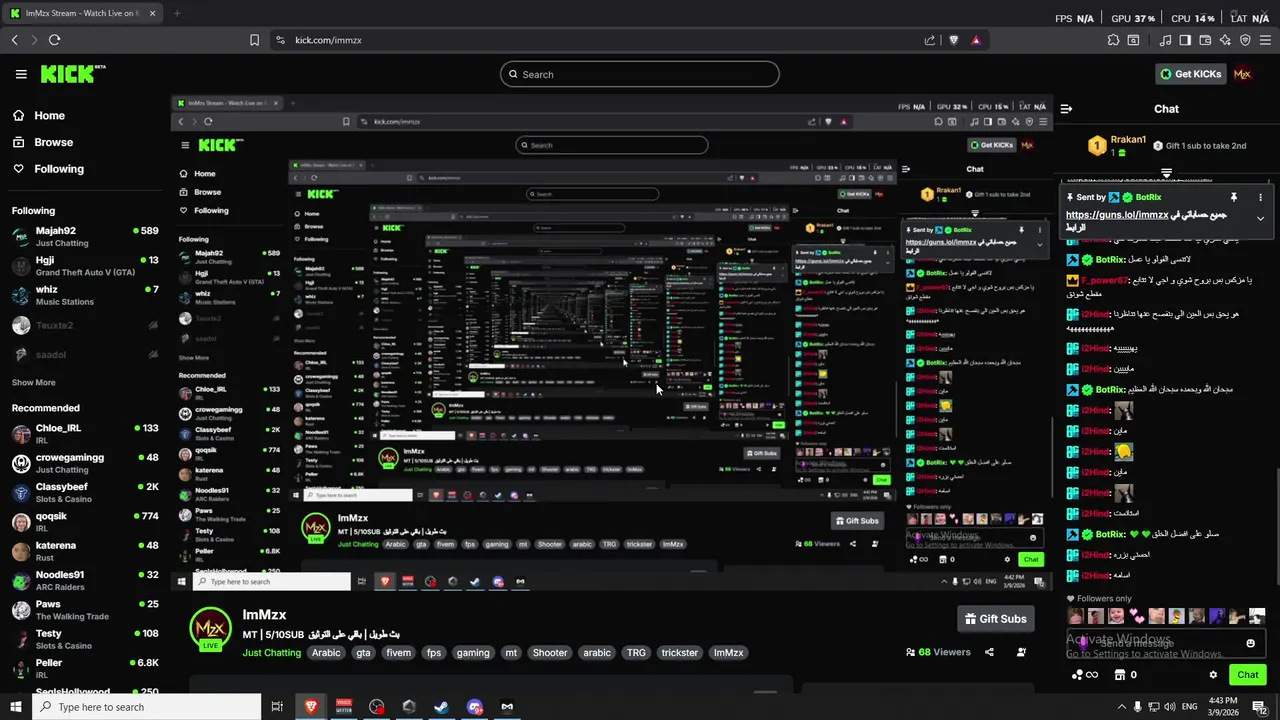Open whiz Music Stations channel
The height and width of the screenshot is (720, 1280).
click(x=85, y=296)
